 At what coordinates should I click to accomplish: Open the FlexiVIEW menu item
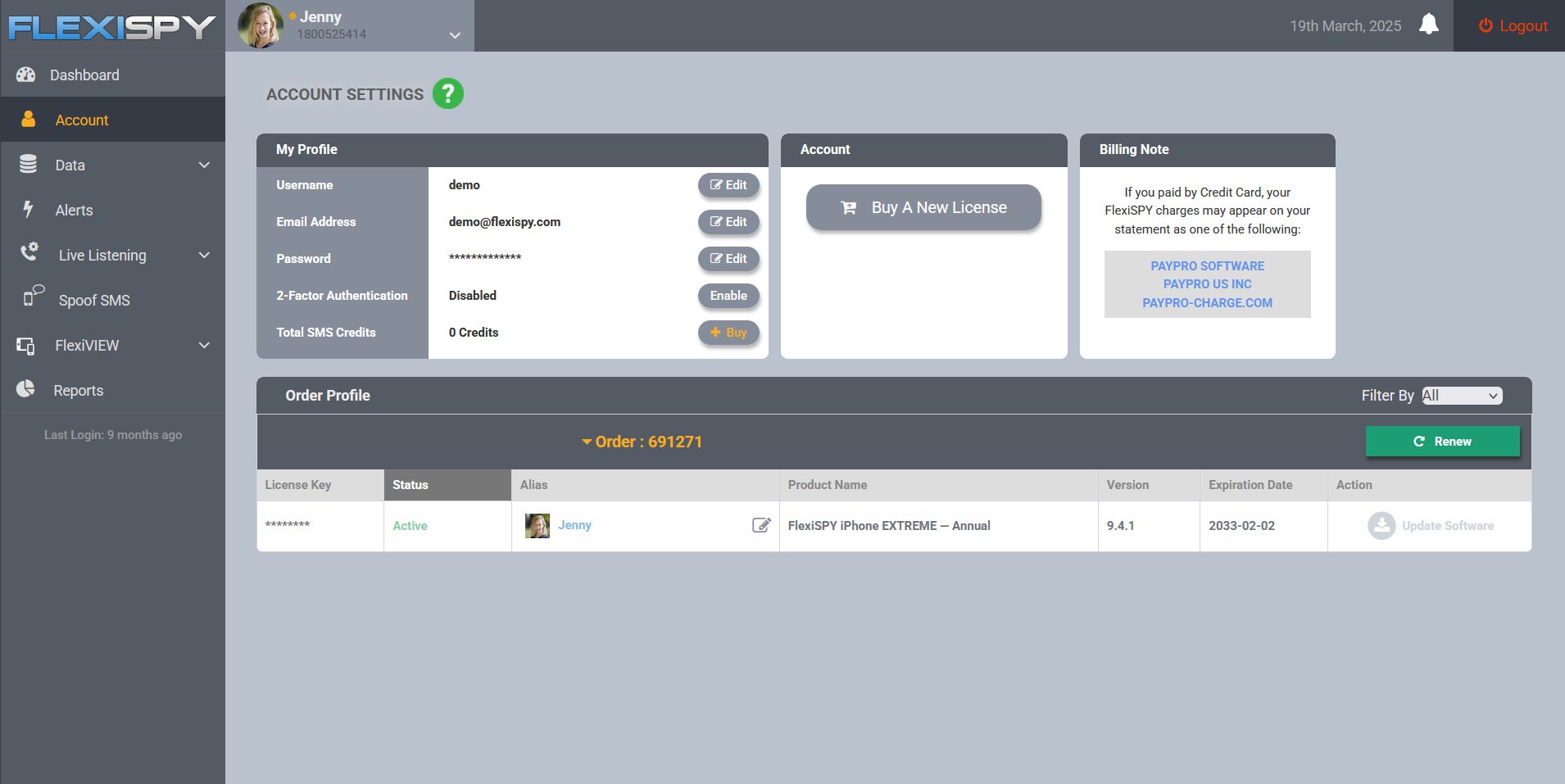(x=112, y=345)
